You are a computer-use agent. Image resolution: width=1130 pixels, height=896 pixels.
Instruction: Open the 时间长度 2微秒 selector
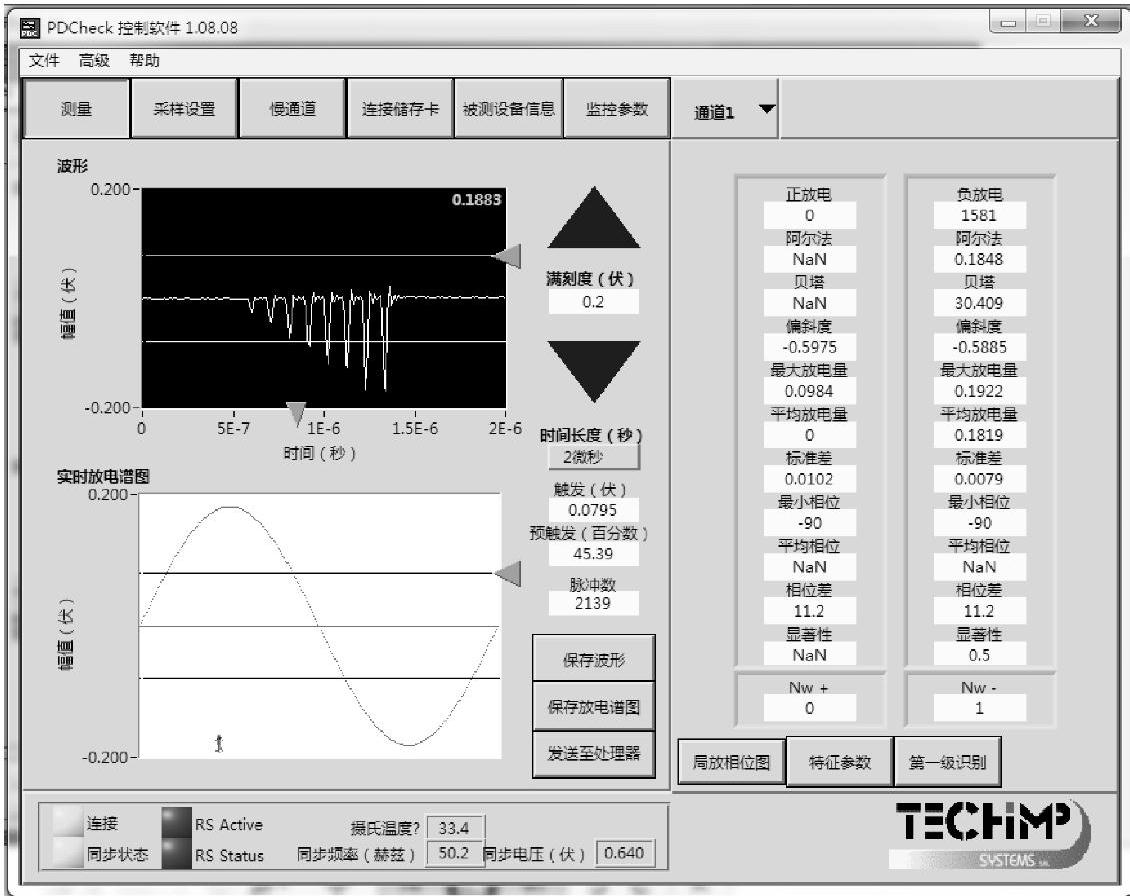click(x=594, y=456)
